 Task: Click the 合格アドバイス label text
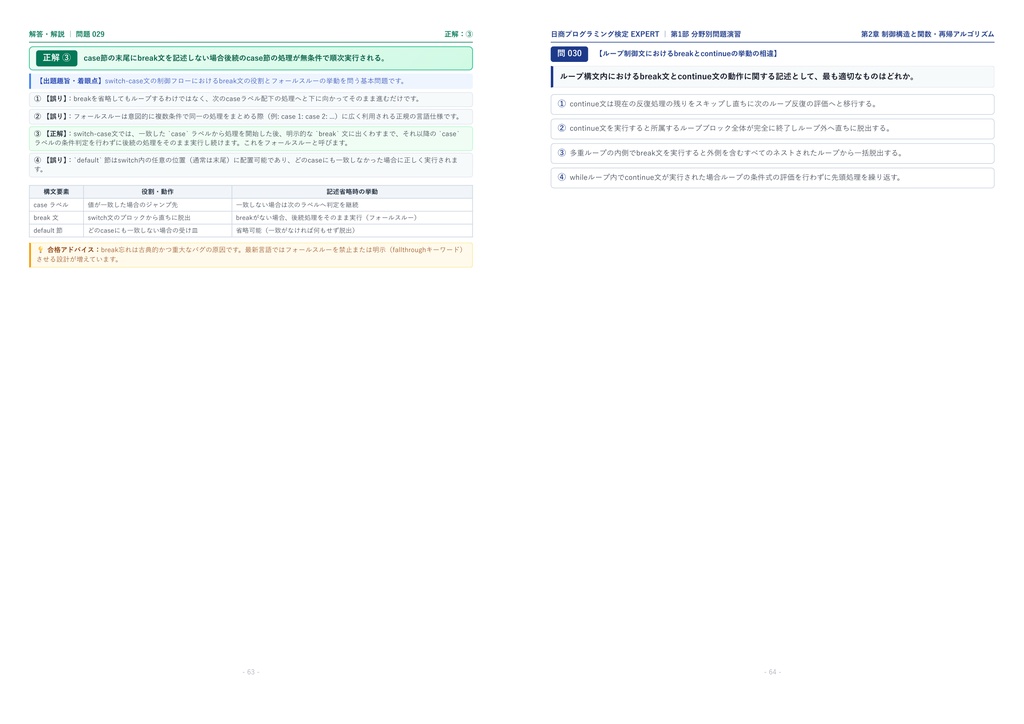pyautogui.click(x=72, y=250)
